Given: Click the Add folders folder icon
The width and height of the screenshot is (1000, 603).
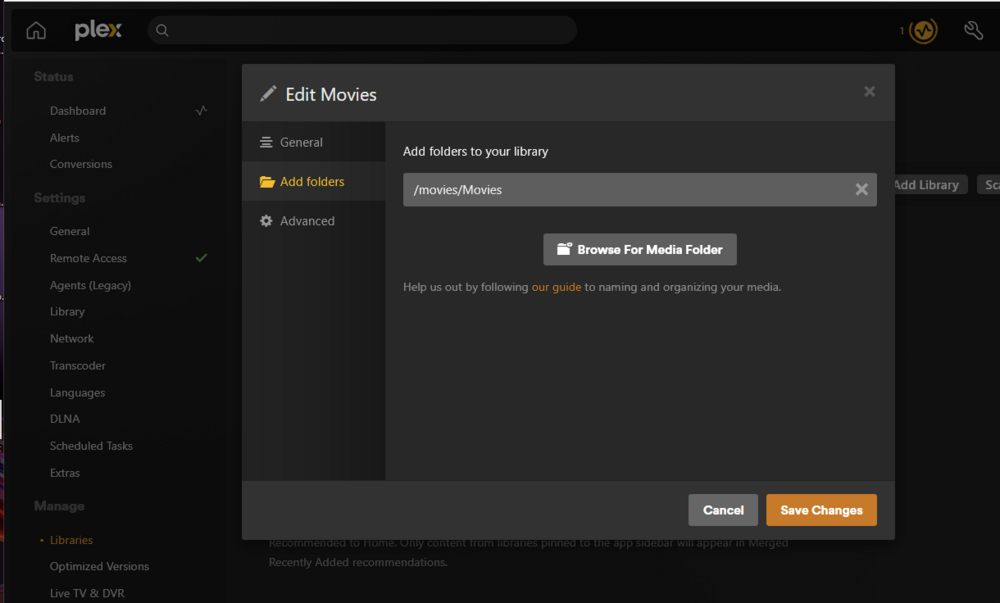Looking at the screenshot, I should click(267, 182).
